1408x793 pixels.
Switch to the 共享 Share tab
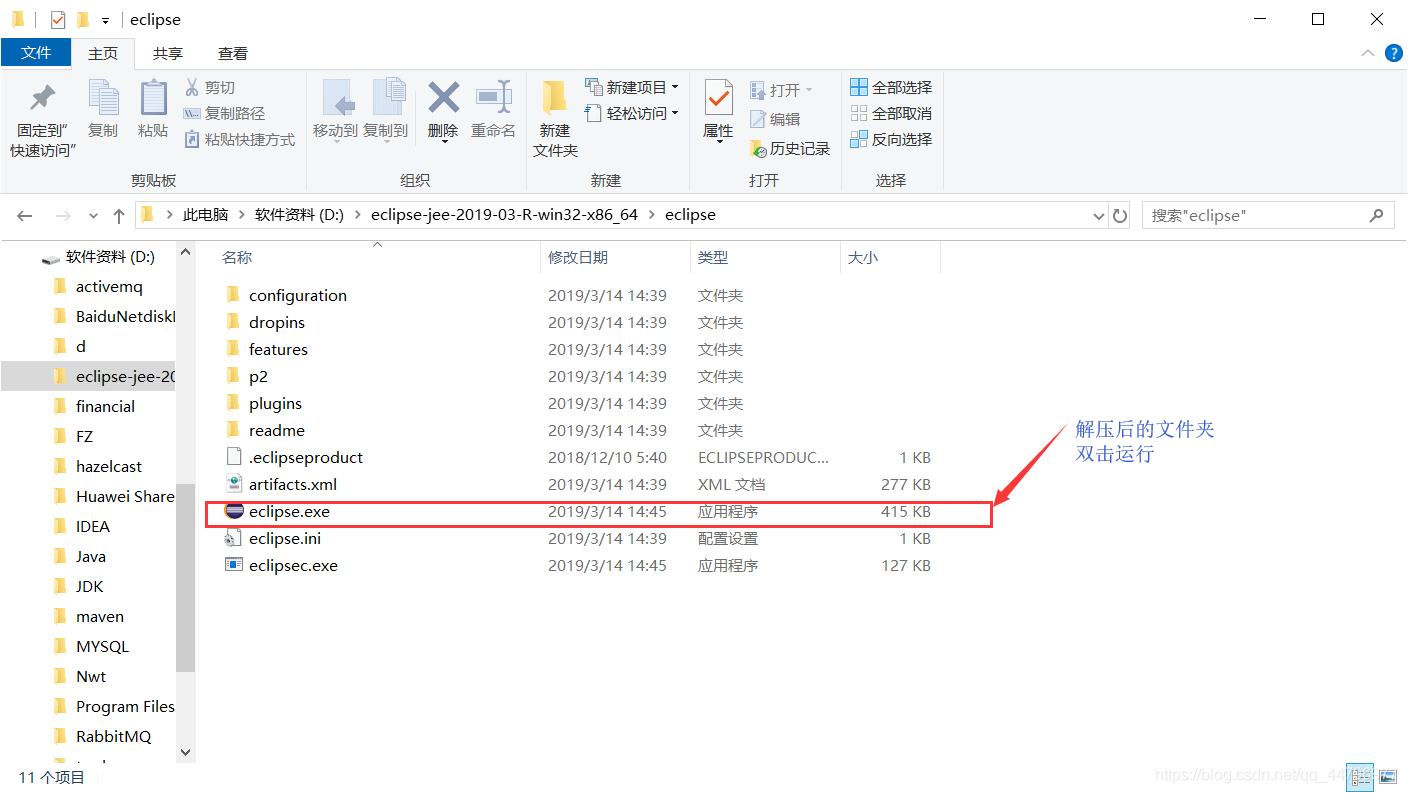click(x=168, y=53)
